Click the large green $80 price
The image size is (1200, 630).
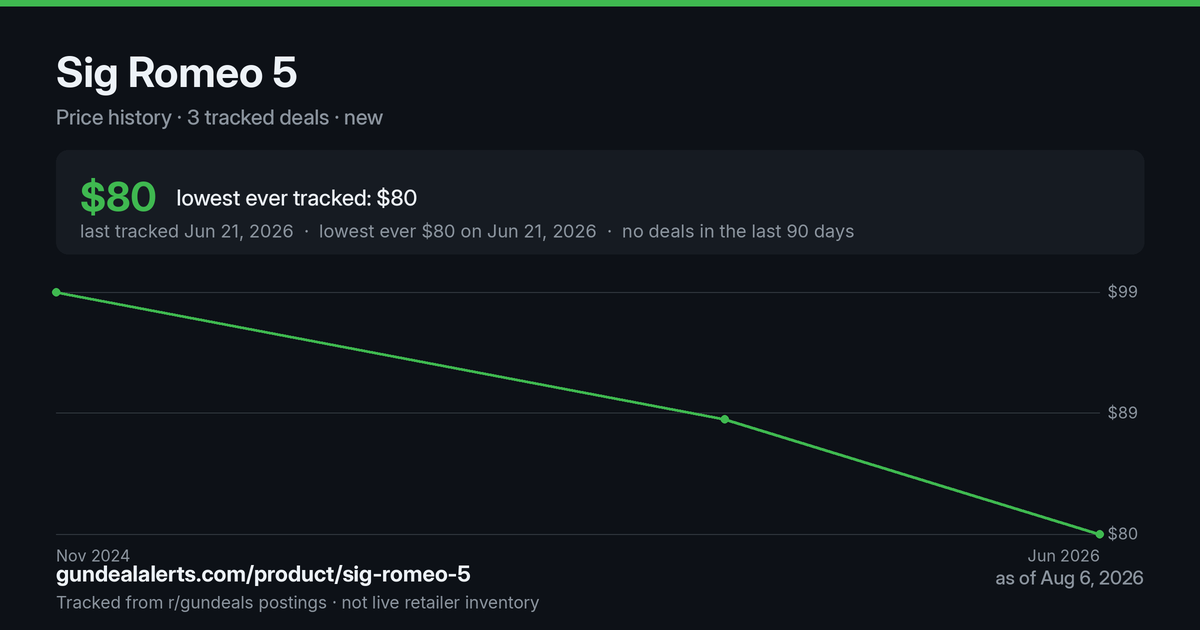point(118,197)
